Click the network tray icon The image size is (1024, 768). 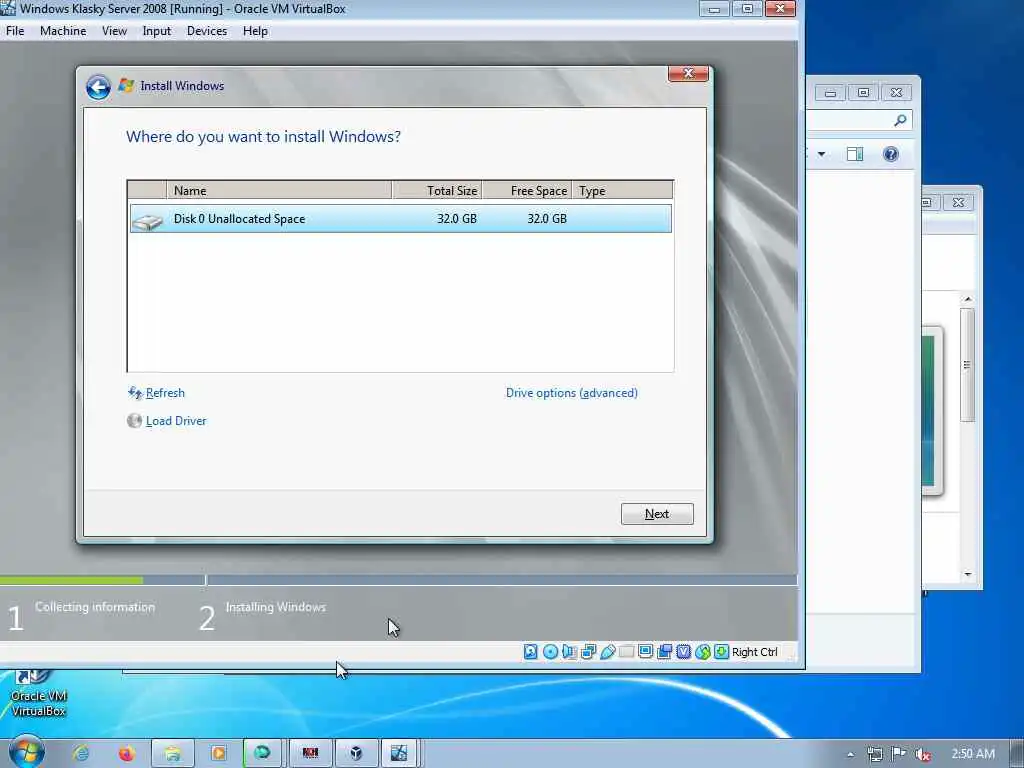(874, 754)
